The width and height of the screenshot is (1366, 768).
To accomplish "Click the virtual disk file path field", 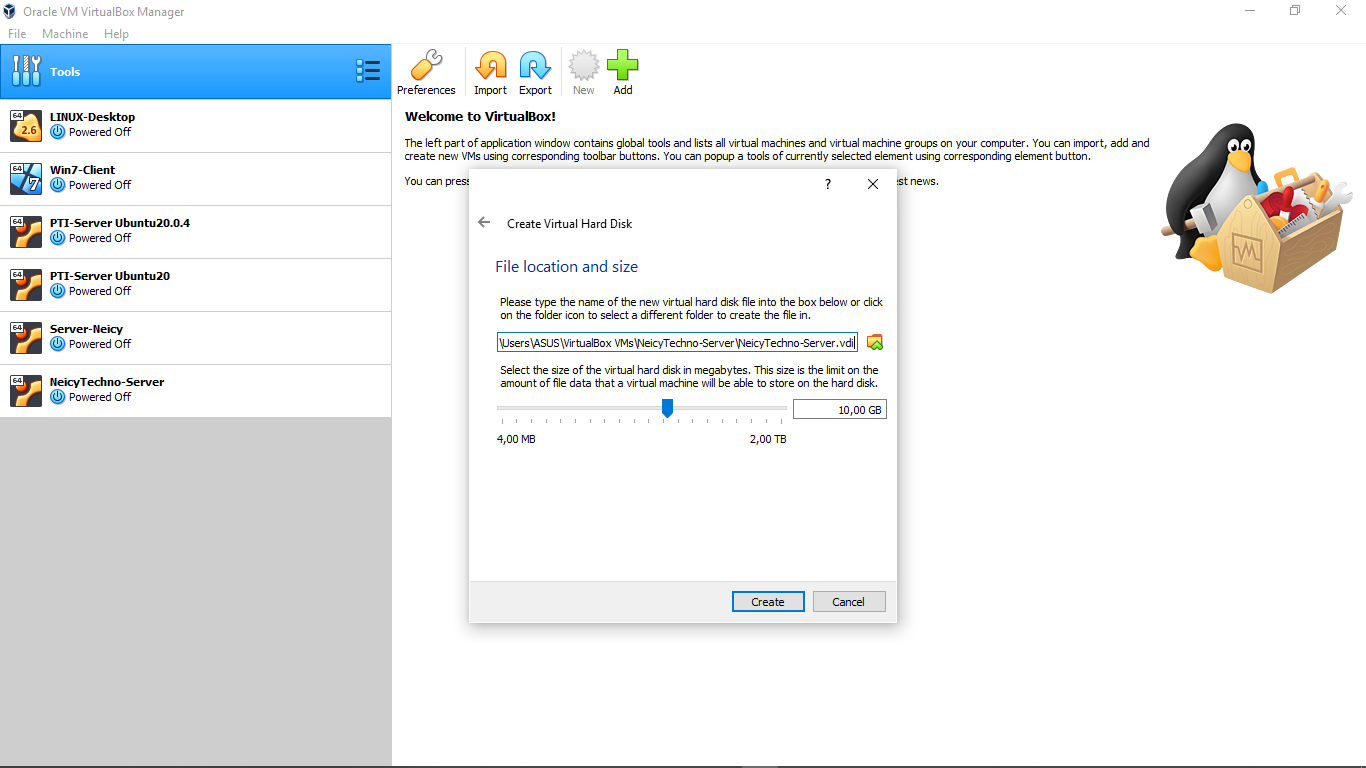I will click(x=677, y=342).
